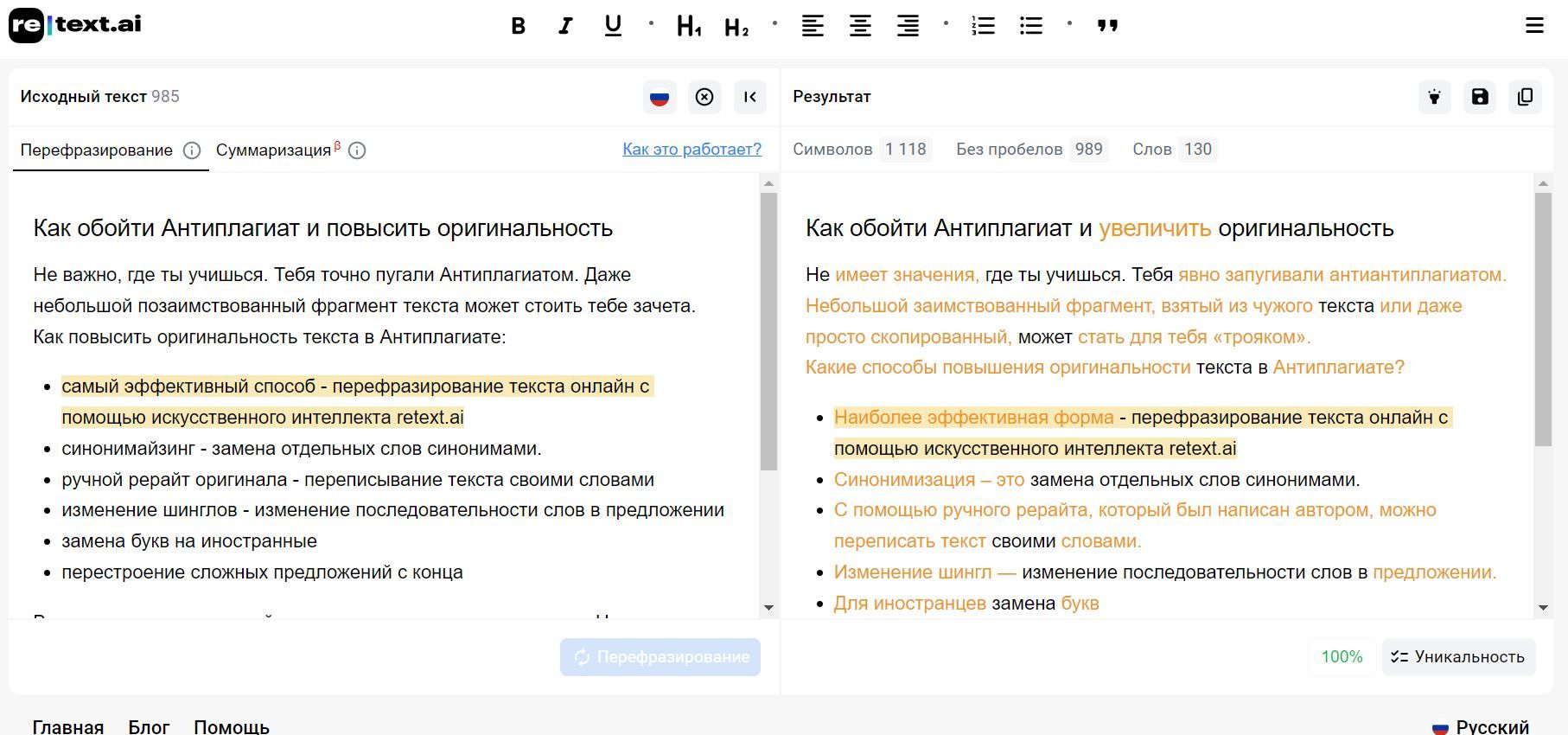Click the 100% uniqueness value

click(1342, 657)
